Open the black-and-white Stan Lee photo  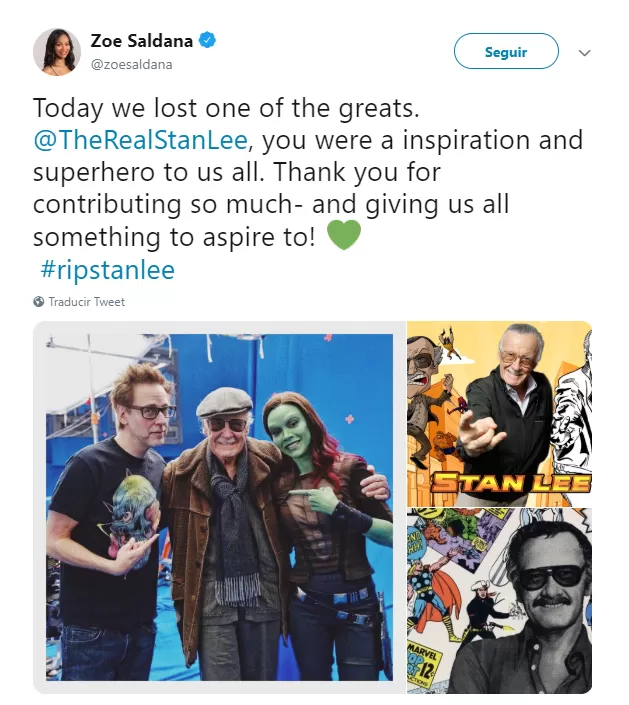pos(500,601)
